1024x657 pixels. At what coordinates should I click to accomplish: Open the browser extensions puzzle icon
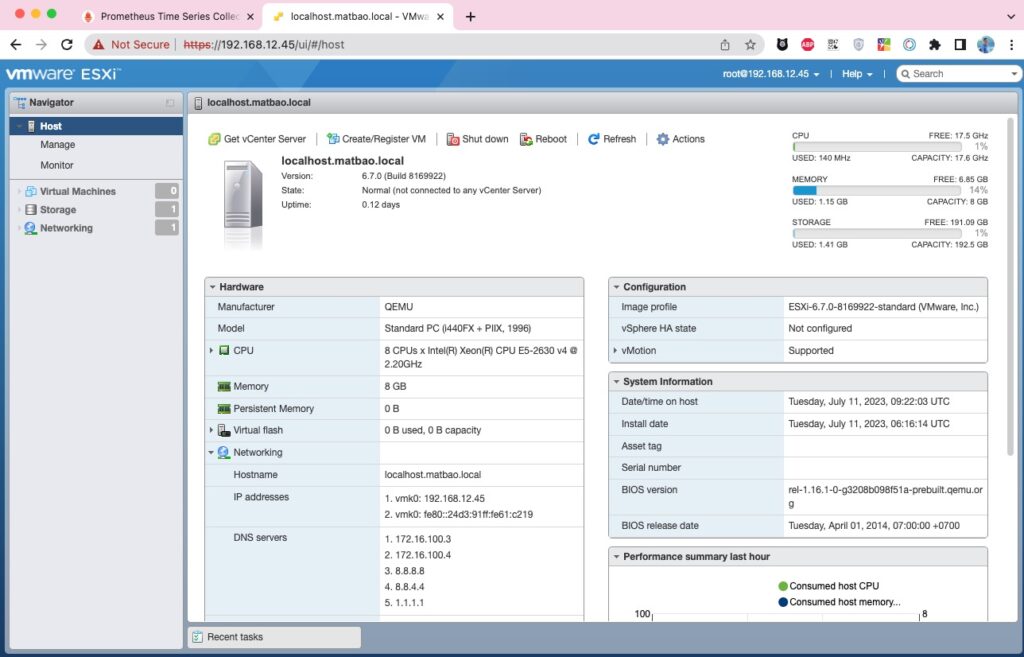pyautogui.click(x=935, y=44)
